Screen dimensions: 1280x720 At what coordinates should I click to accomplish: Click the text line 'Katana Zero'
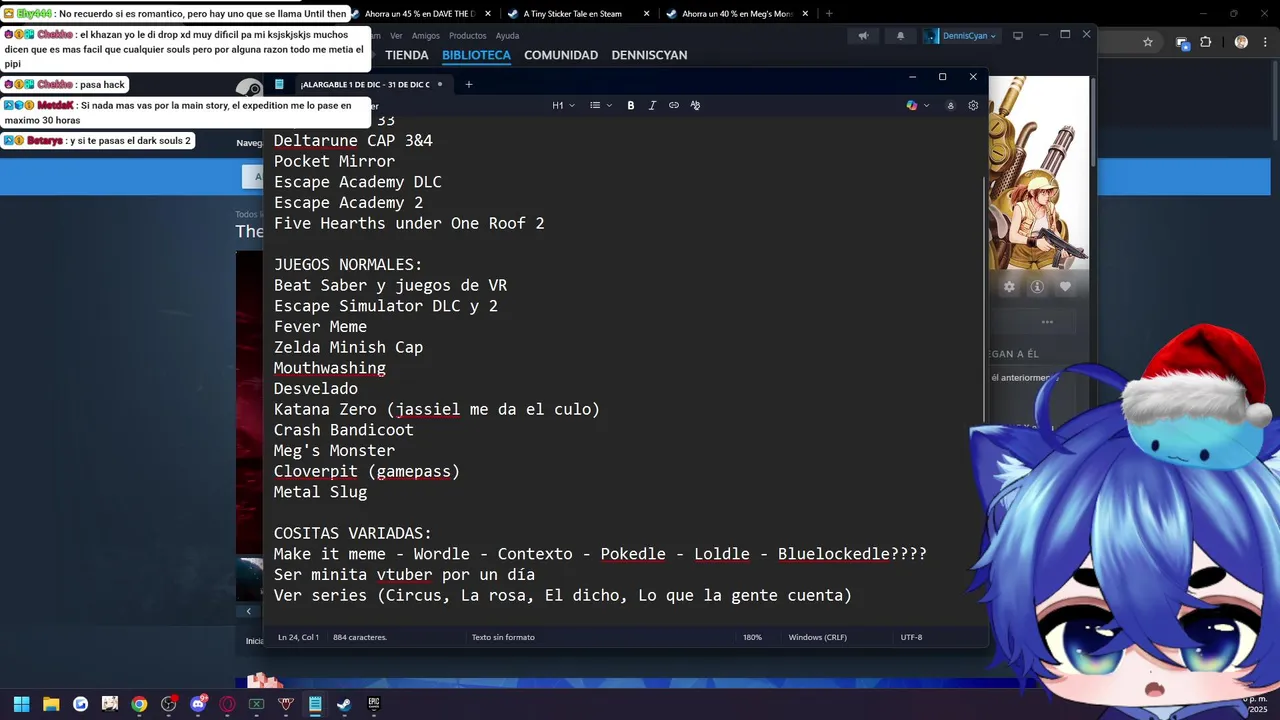click(437, 409)
